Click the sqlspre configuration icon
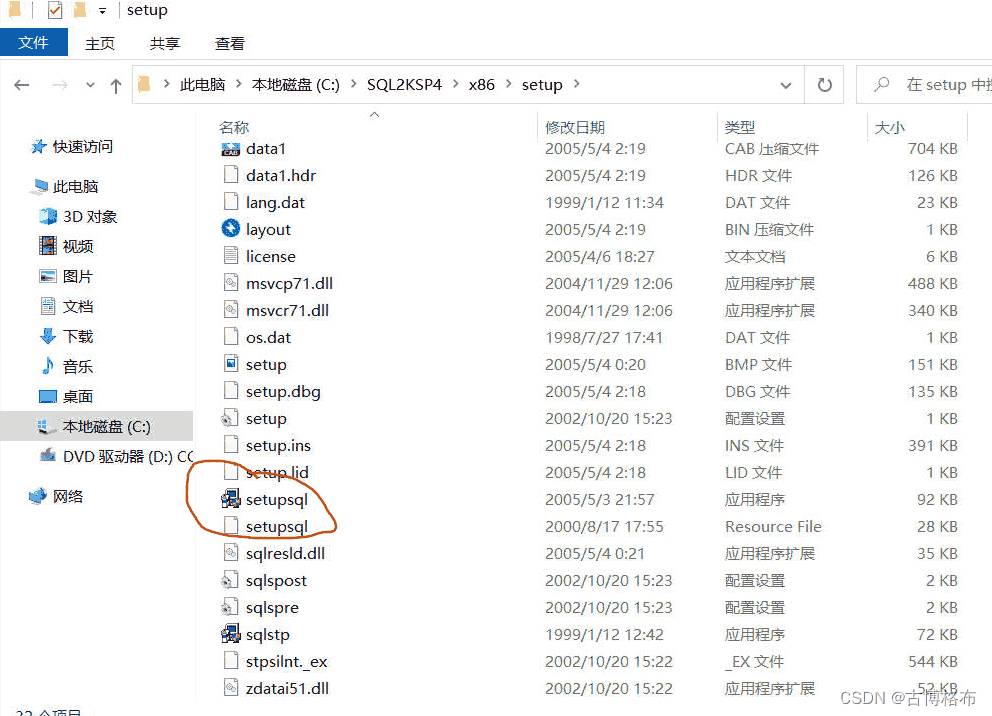The height and width of the screenshot is (716, 992). (229, 607)
